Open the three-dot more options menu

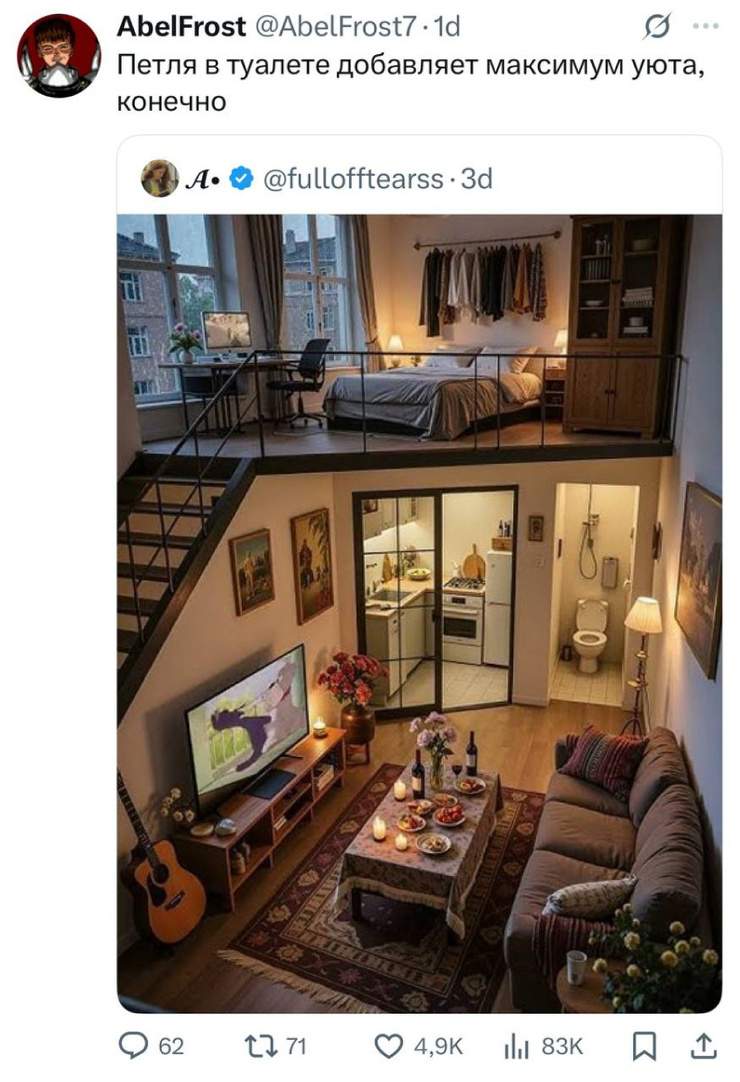(x=705, y=26)
